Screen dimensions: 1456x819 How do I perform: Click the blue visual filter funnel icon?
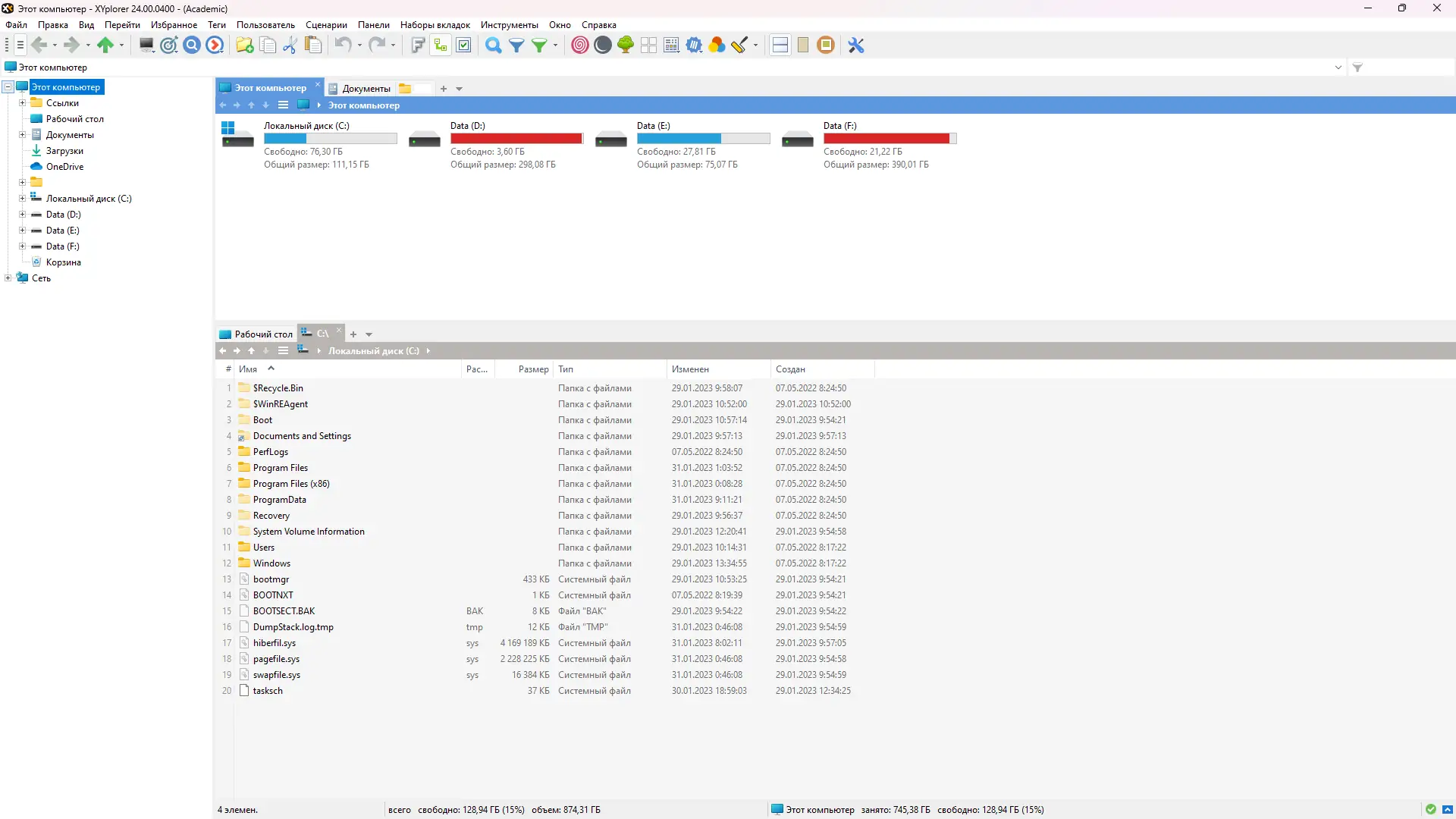pyautogui.click(x=516, y=45)
